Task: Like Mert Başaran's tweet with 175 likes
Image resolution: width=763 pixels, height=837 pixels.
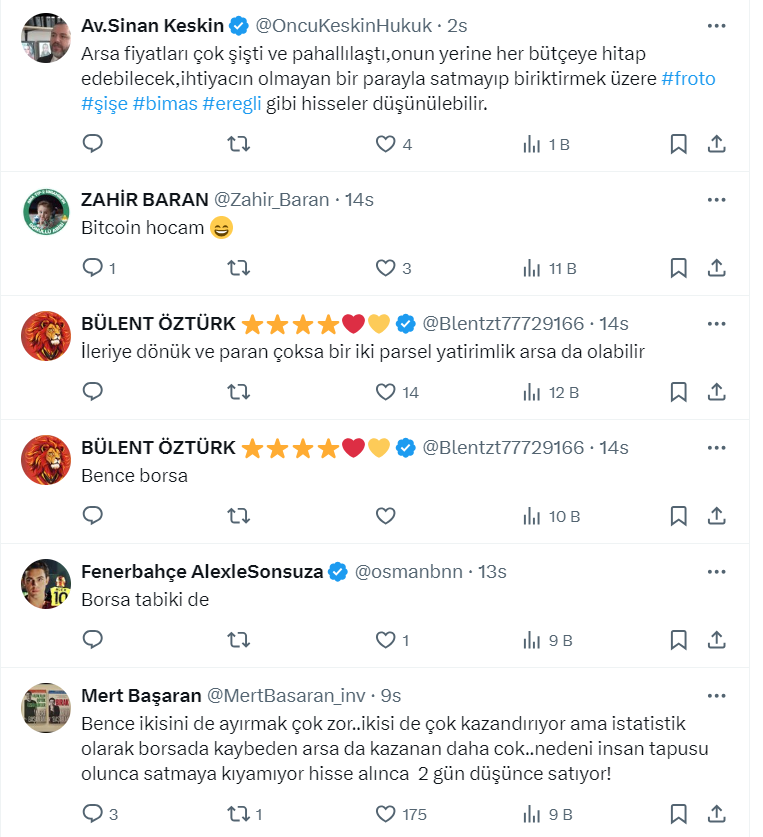Action: click(x=386, y=813)
